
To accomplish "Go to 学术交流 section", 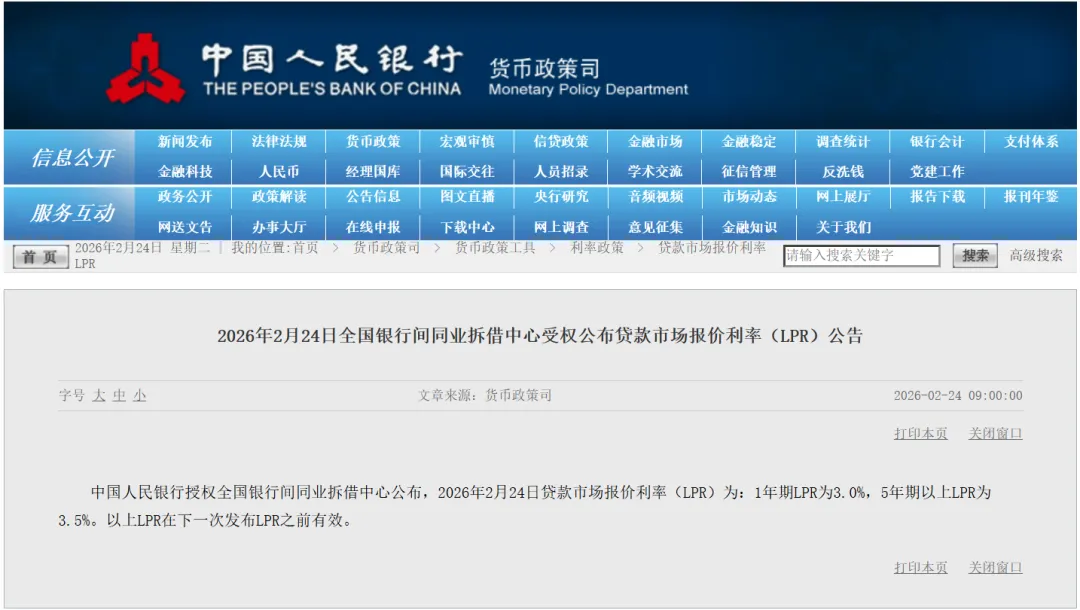I will point(655,171).
